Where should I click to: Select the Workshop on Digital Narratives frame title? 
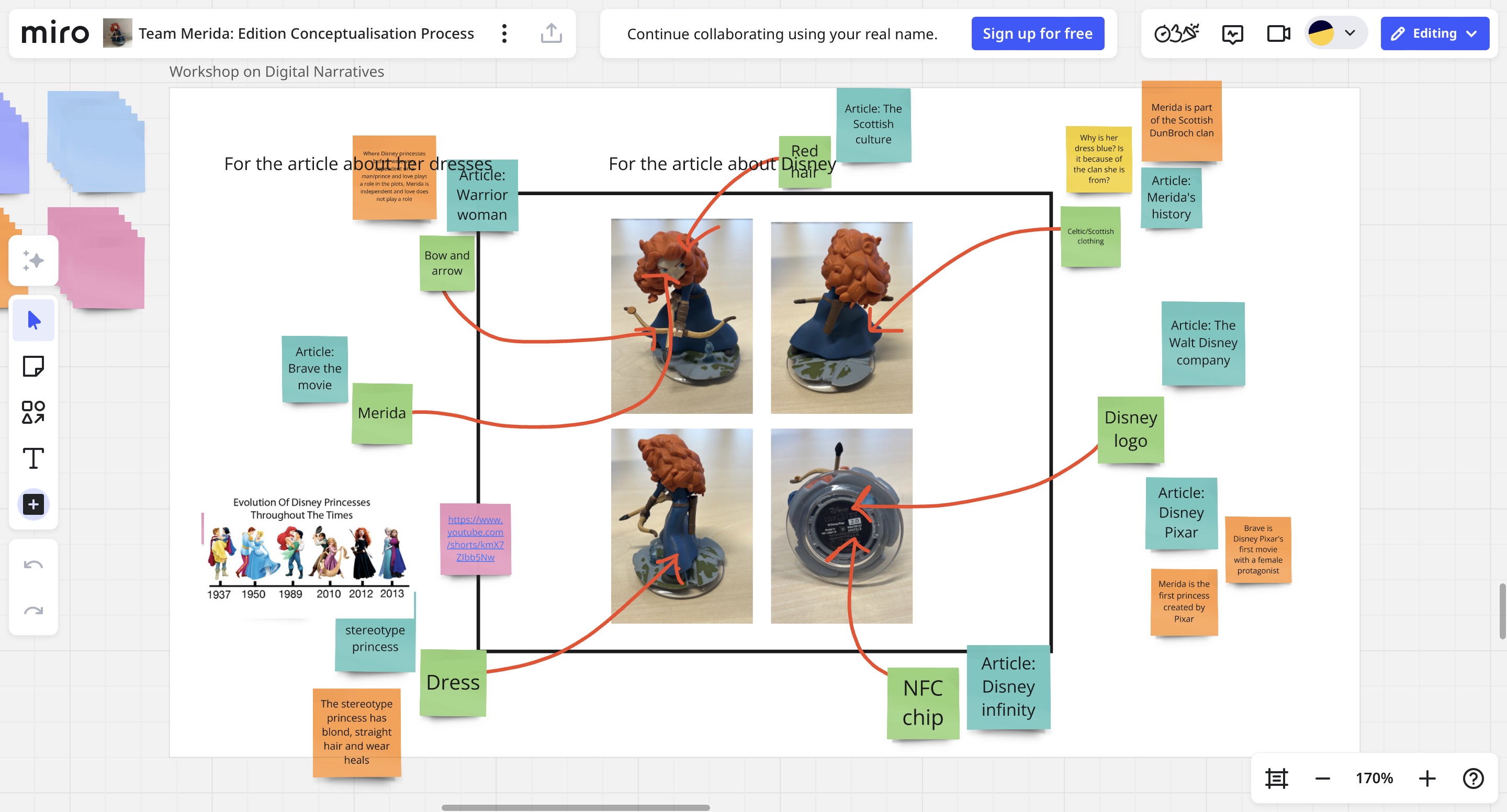[276, 71]
